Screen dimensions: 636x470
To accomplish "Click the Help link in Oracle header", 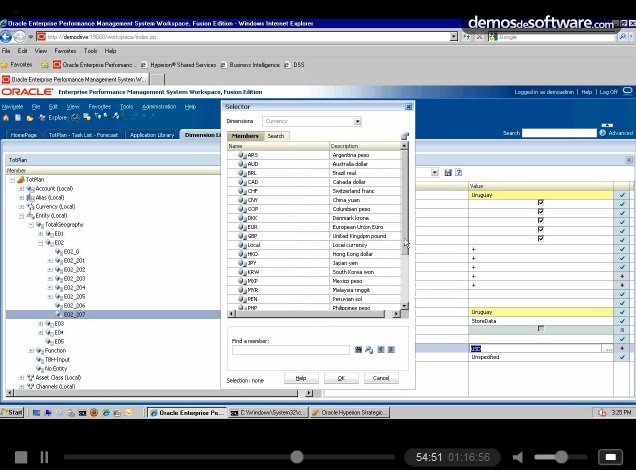I will 587,92.
